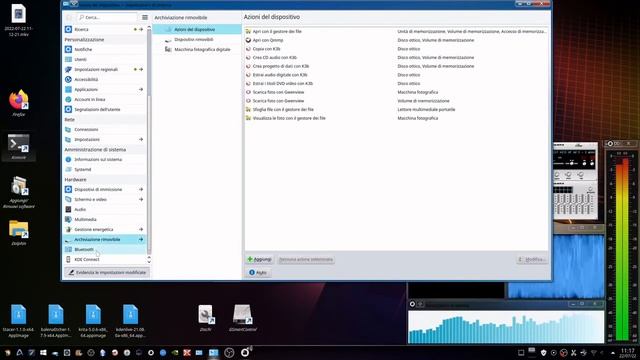This screenshot has width=640, height=360.
Task: Select Sfoglia file con il gestore dei file
Action: (396, 109)
